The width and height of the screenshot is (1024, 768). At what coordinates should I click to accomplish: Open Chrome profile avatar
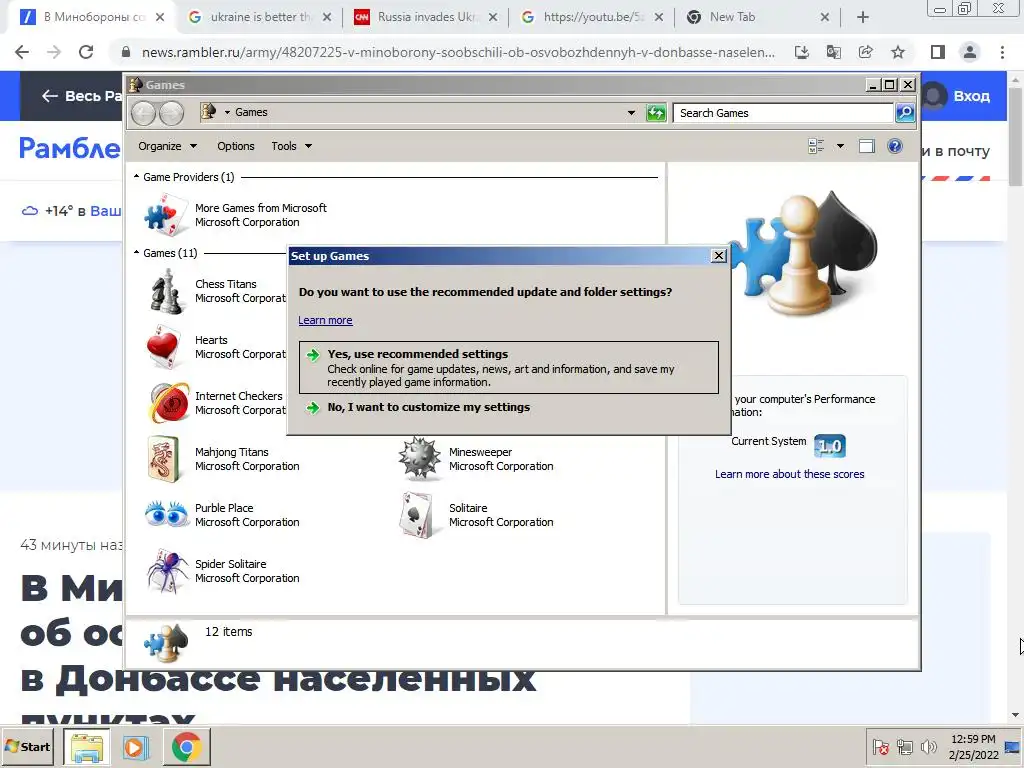(970, 52)
